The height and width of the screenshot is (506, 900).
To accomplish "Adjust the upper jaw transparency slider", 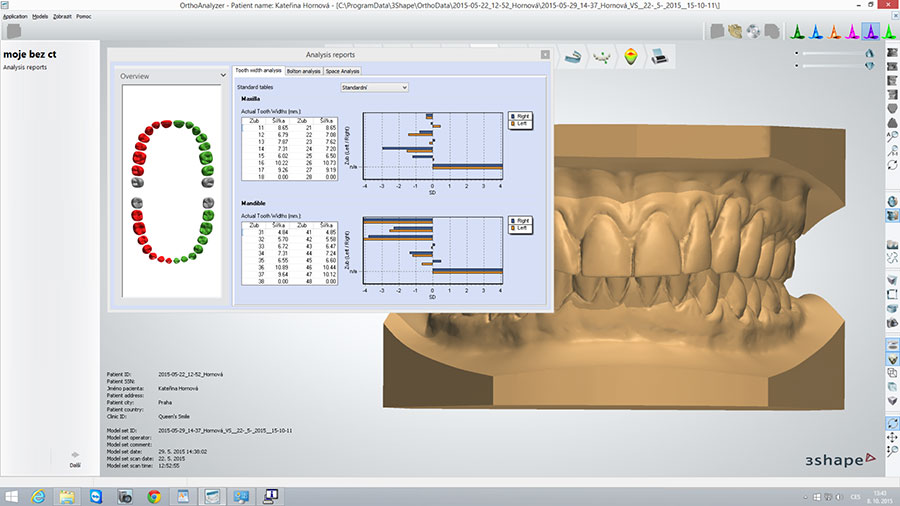I will pos(832,53).
